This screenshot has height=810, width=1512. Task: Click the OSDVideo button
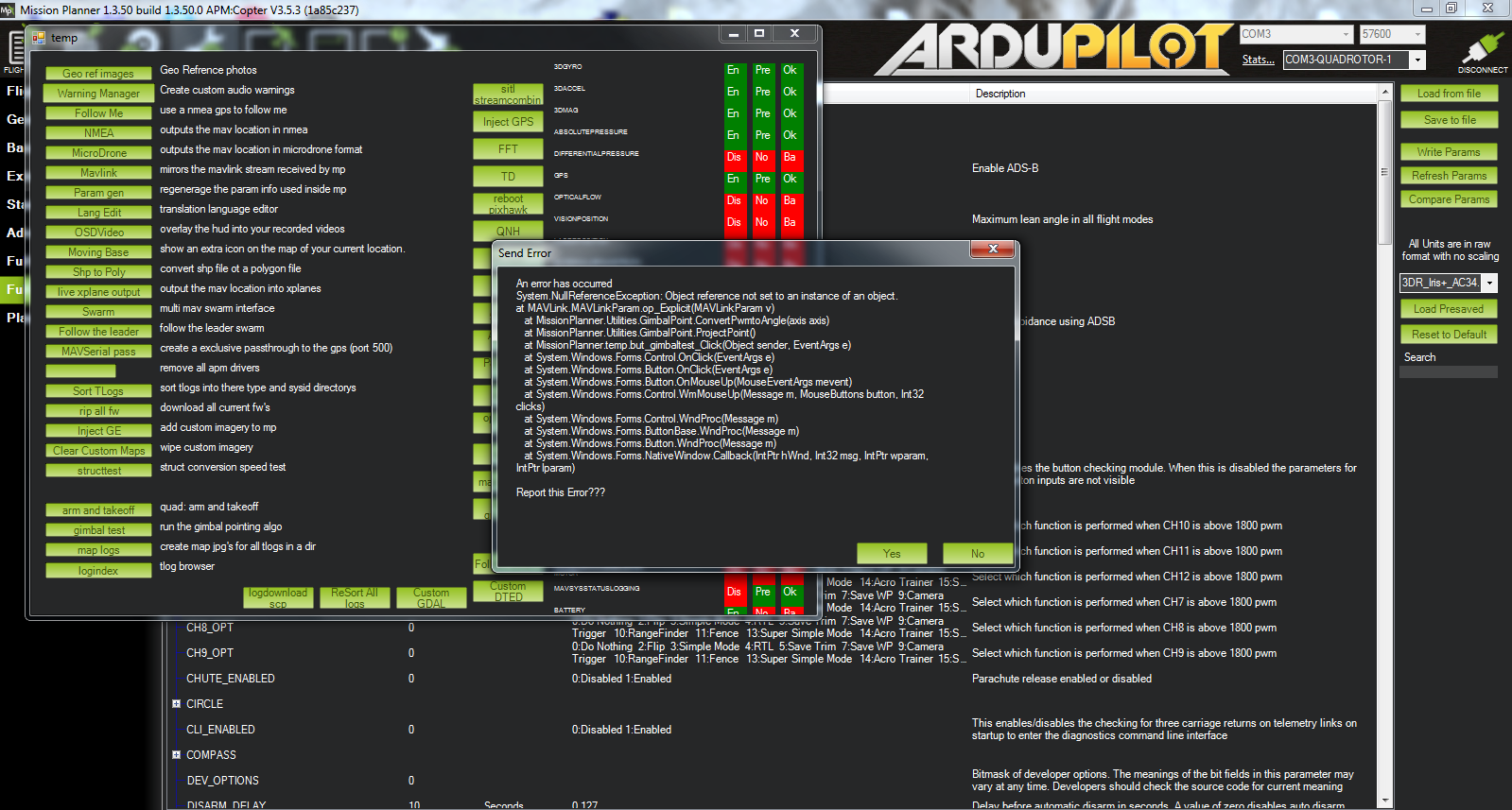(98, 233)
